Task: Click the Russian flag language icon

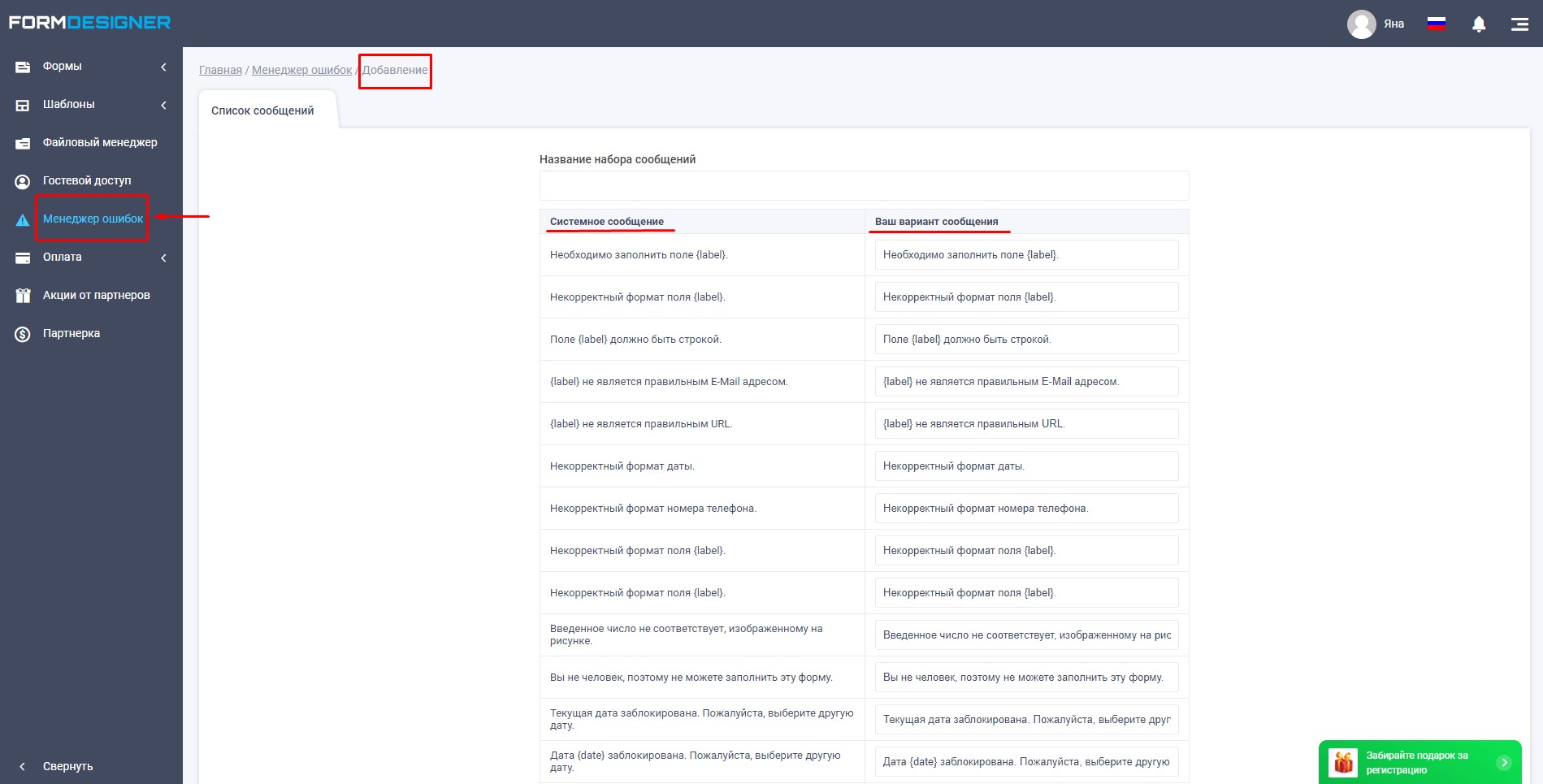Action: click(x=1437, y=24)
